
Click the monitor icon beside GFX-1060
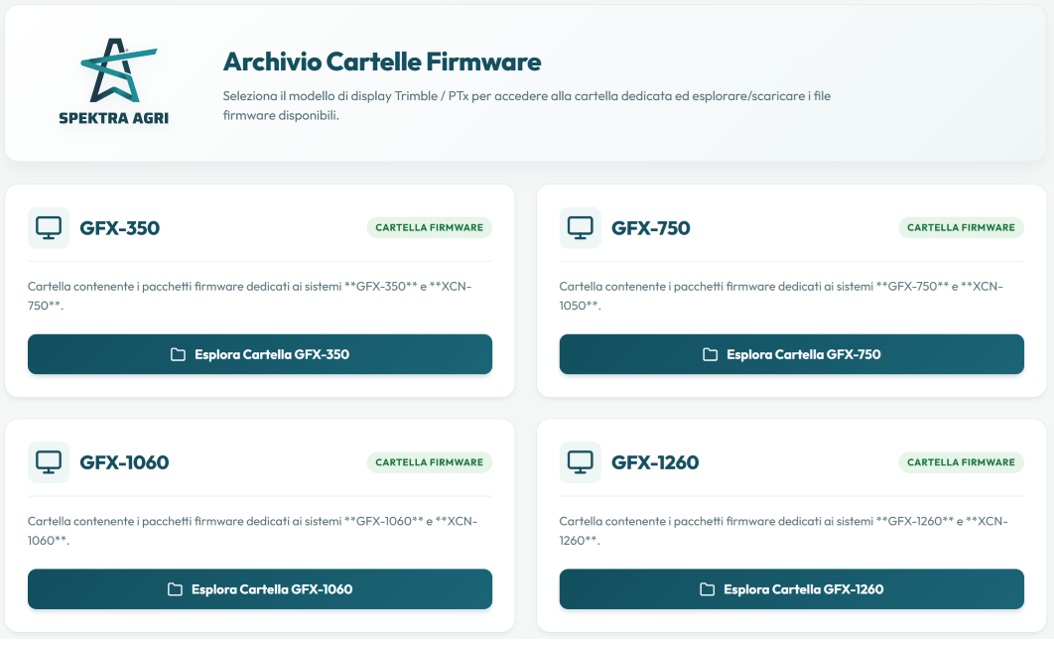tap(48, 463)
